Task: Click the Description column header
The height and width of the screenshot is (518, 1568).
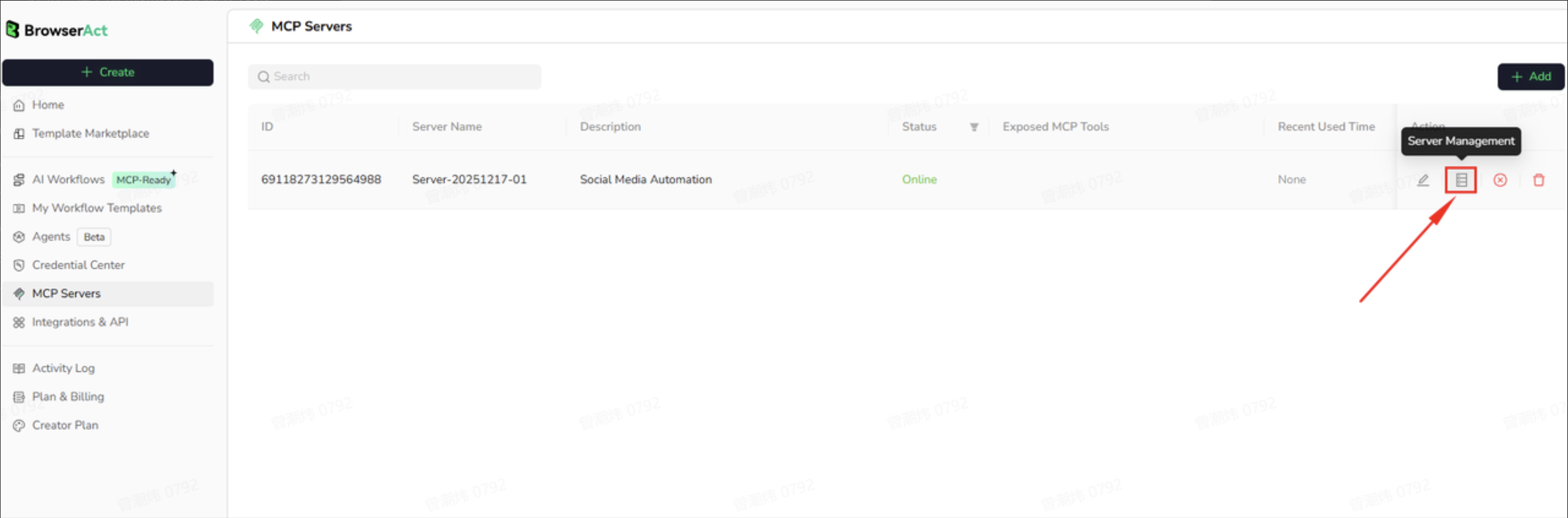Action: (610, 126)
